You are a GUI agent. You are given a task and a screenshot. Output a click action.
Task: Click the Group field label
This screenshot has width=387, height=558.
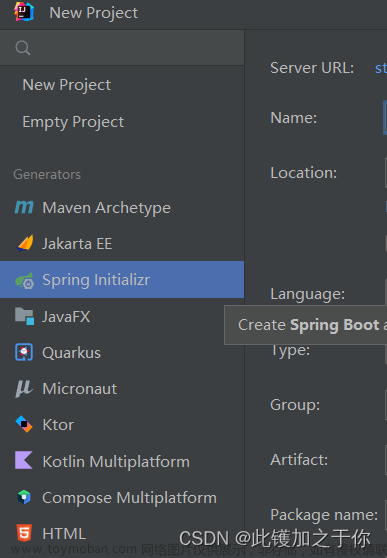pos(295,405)
